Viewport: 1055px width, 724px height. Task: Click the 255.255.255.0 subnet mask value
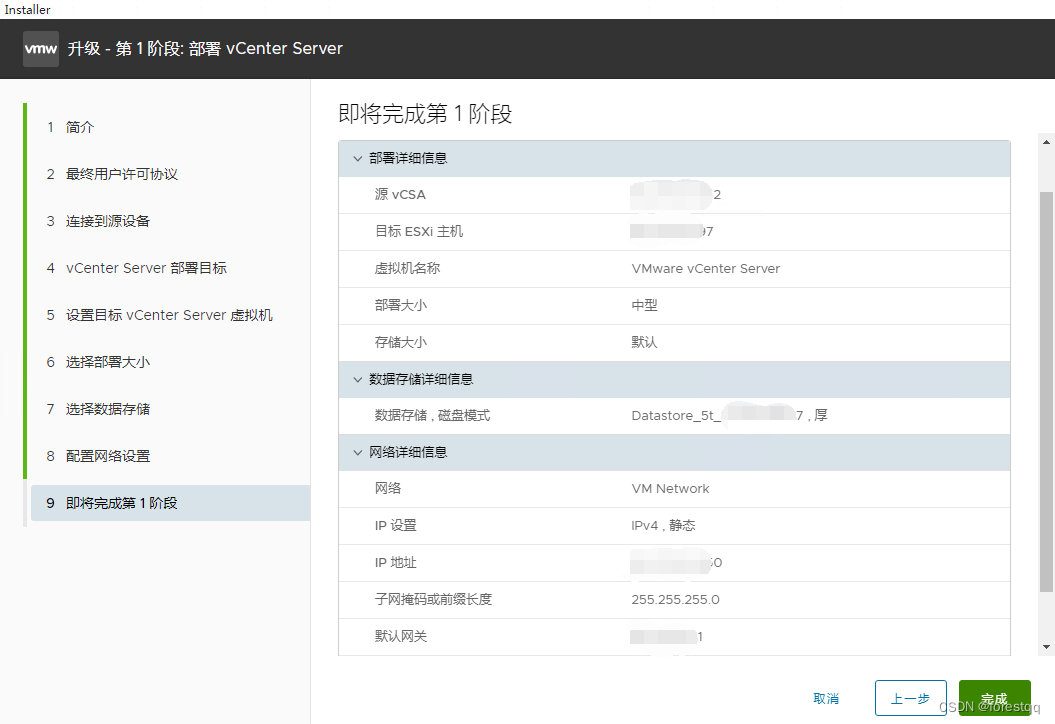[676, 600]
